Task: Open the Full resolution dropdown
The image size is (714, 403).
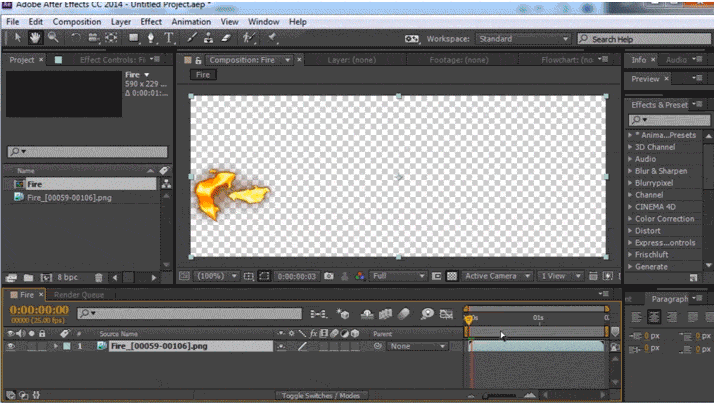Action: (399, 276)
